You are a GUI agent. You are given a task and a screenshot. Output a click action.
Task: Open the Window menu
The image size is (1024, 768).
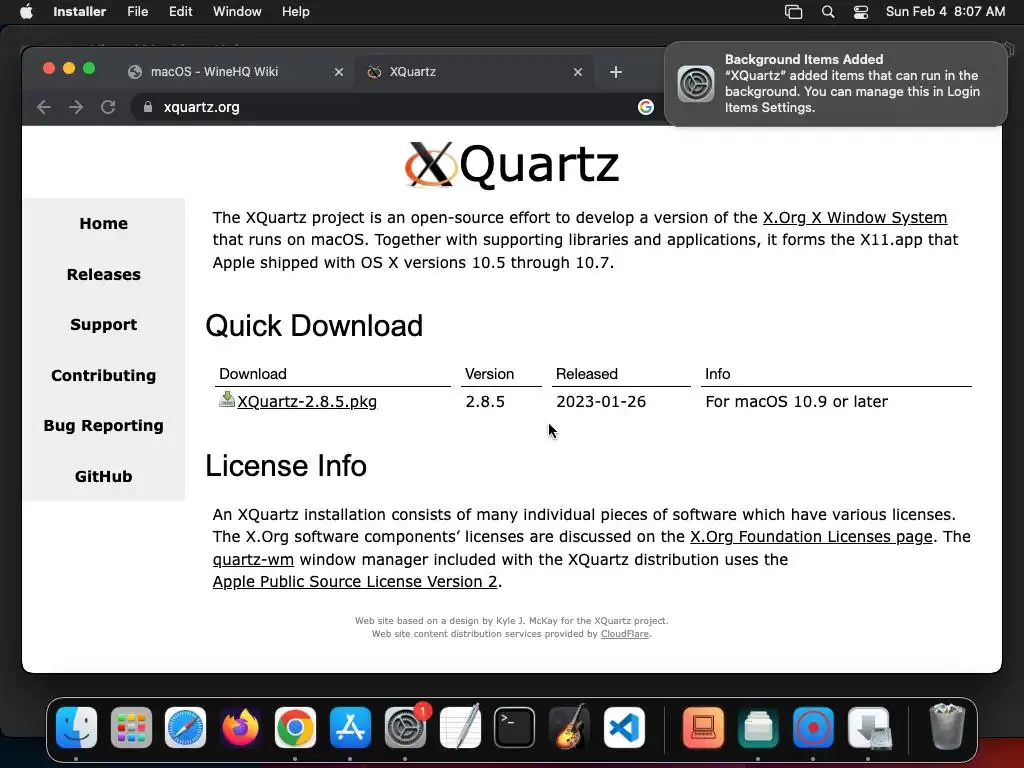(237, 12)
